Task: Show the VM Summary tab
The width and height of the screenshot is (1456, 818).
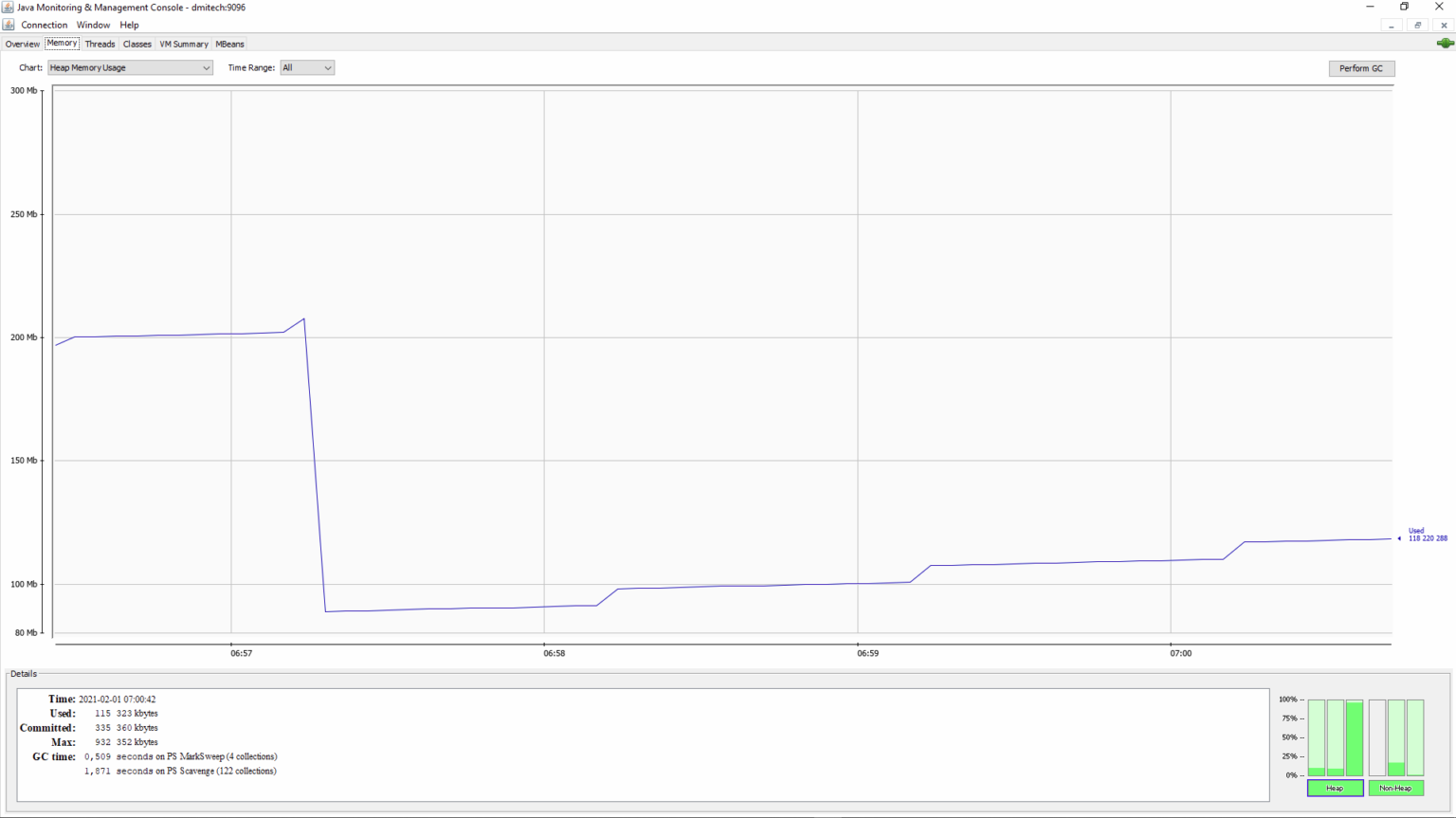Action: pyautogui.click(x=183, y=45)
